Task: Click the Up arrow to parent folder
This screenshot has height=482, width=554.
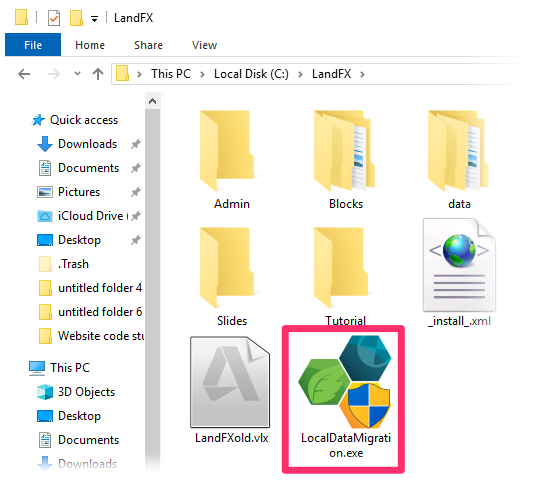Action: 98,74
